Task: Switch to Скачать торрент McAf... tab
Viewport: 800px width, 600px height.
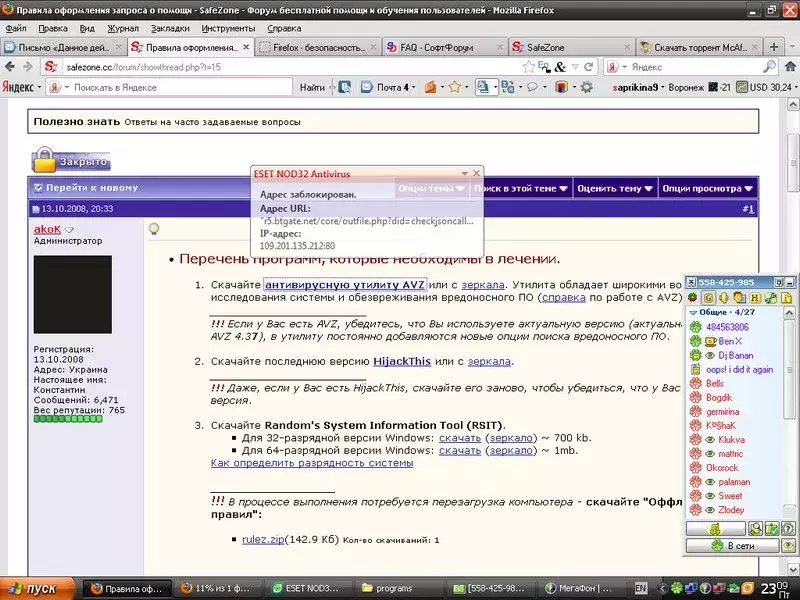Action: (698, 47)
